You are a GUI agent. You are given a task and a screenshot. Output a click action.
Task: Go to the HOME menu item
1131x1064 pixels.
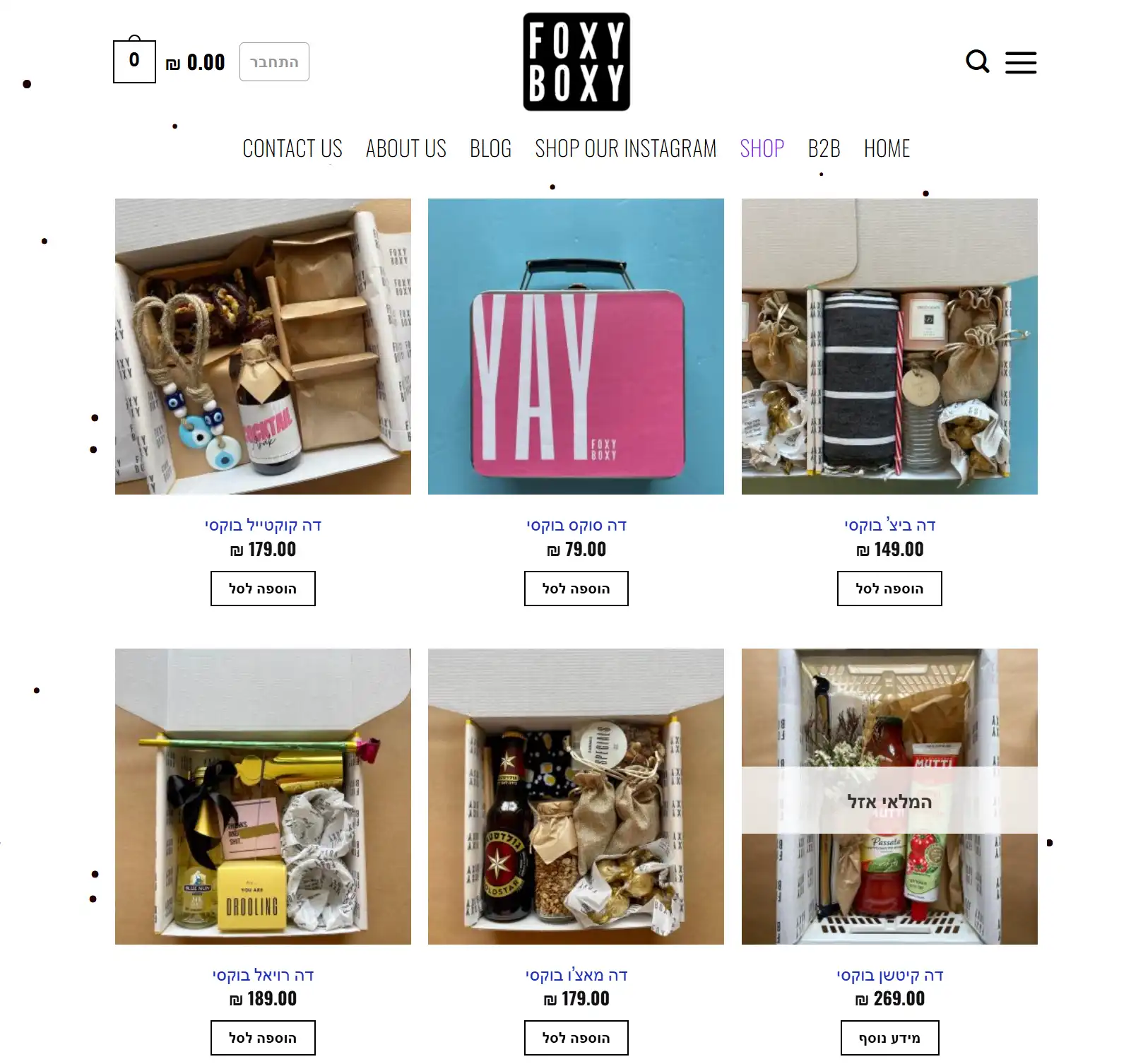(x=887, y=148)
